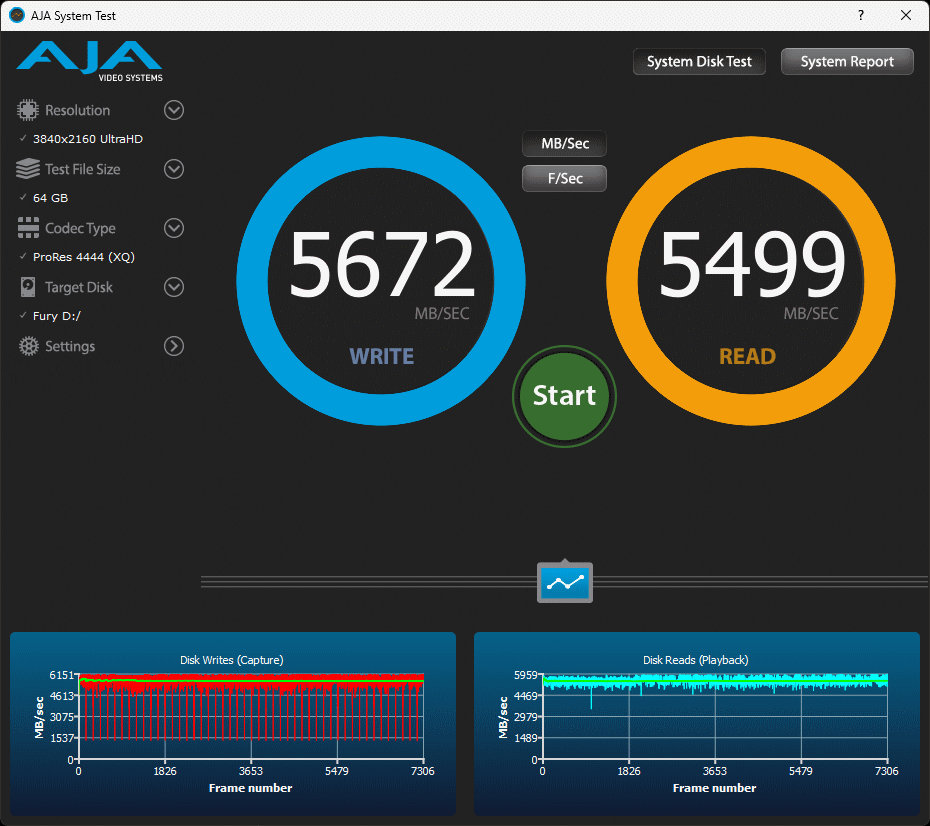Click the Test File Size stack icon
Image resolution: width=930 pixels, height=826 pixels.
28,169
